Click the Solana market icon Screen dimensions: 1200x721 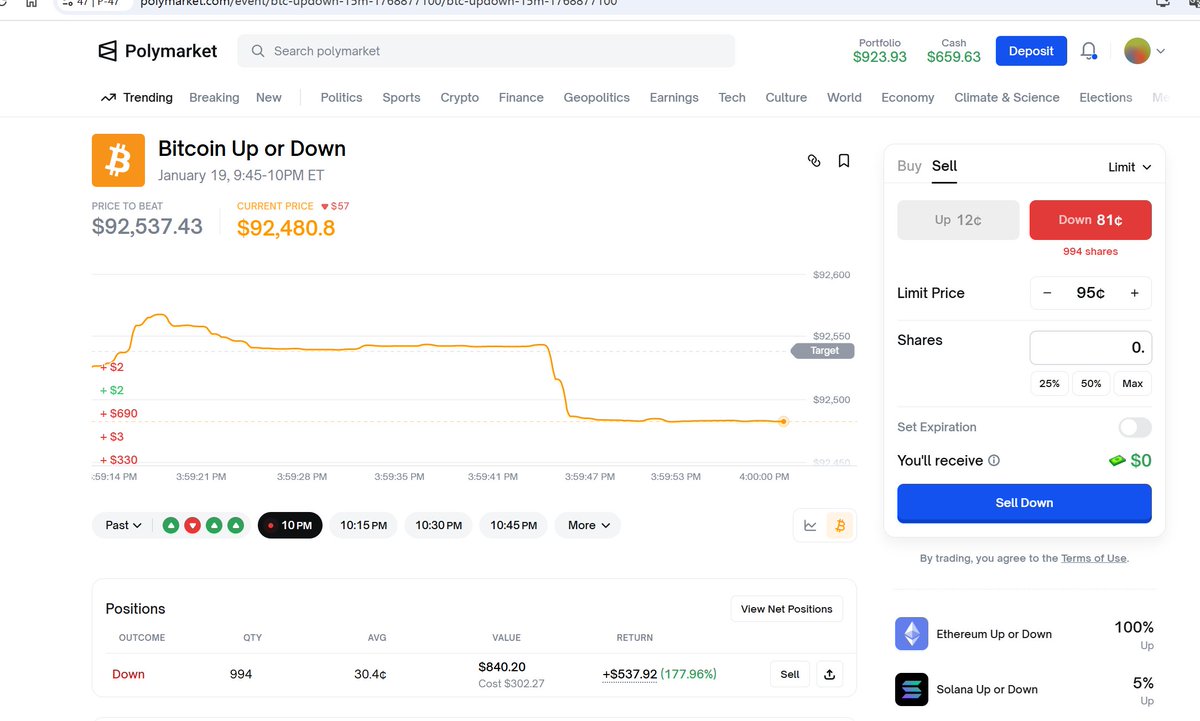click(911, 689)
